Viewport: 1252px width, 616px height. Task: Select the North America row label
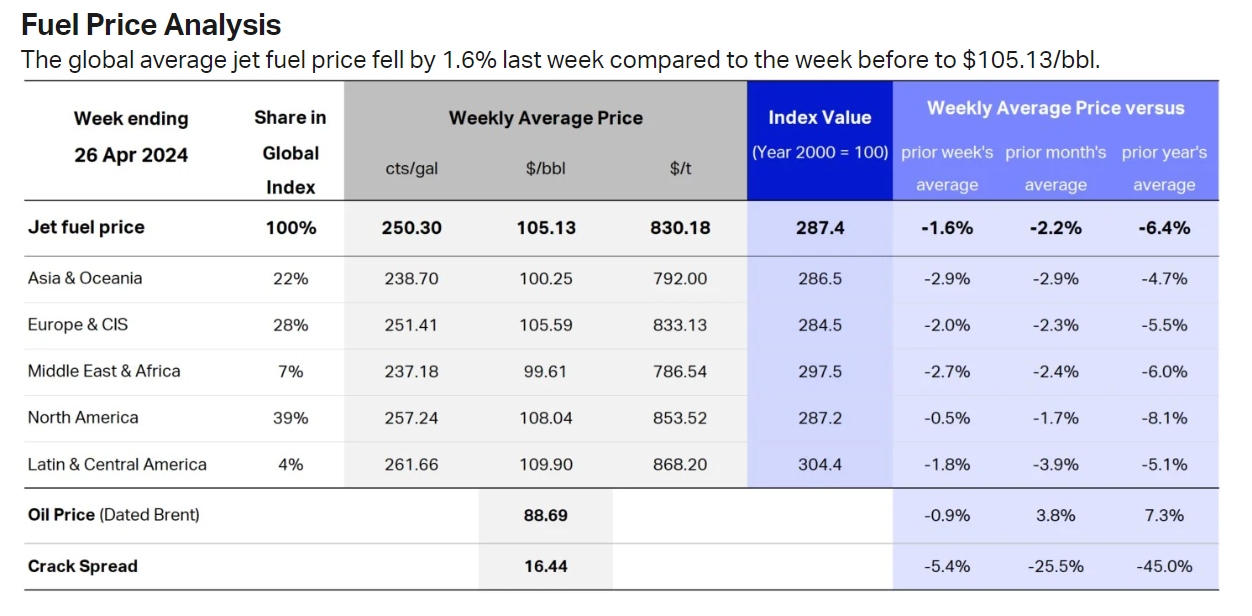(x=83, y=417)
